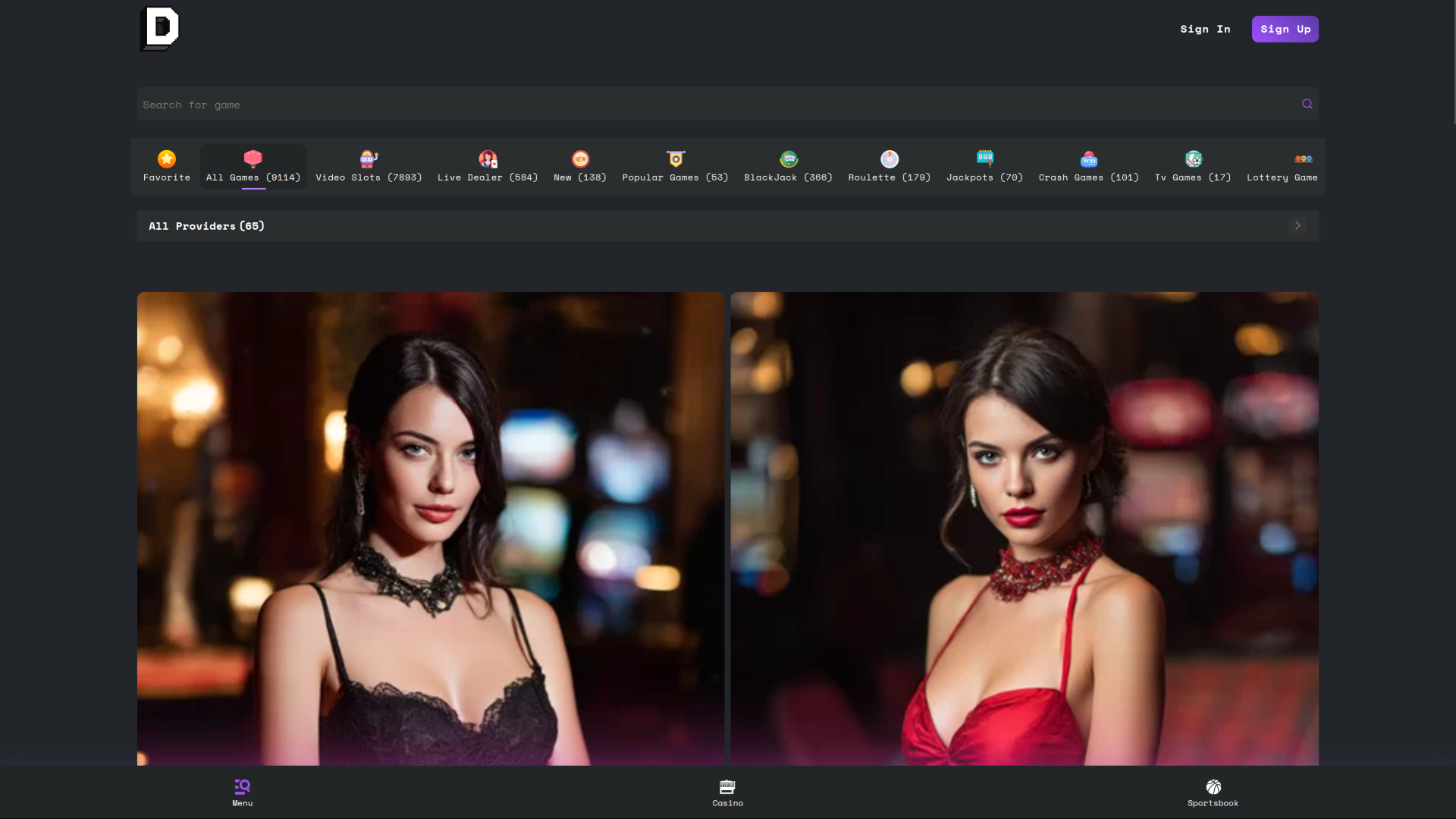Click the search magnifier icon
1456x819 pixels.
(x=1306, y=104)
